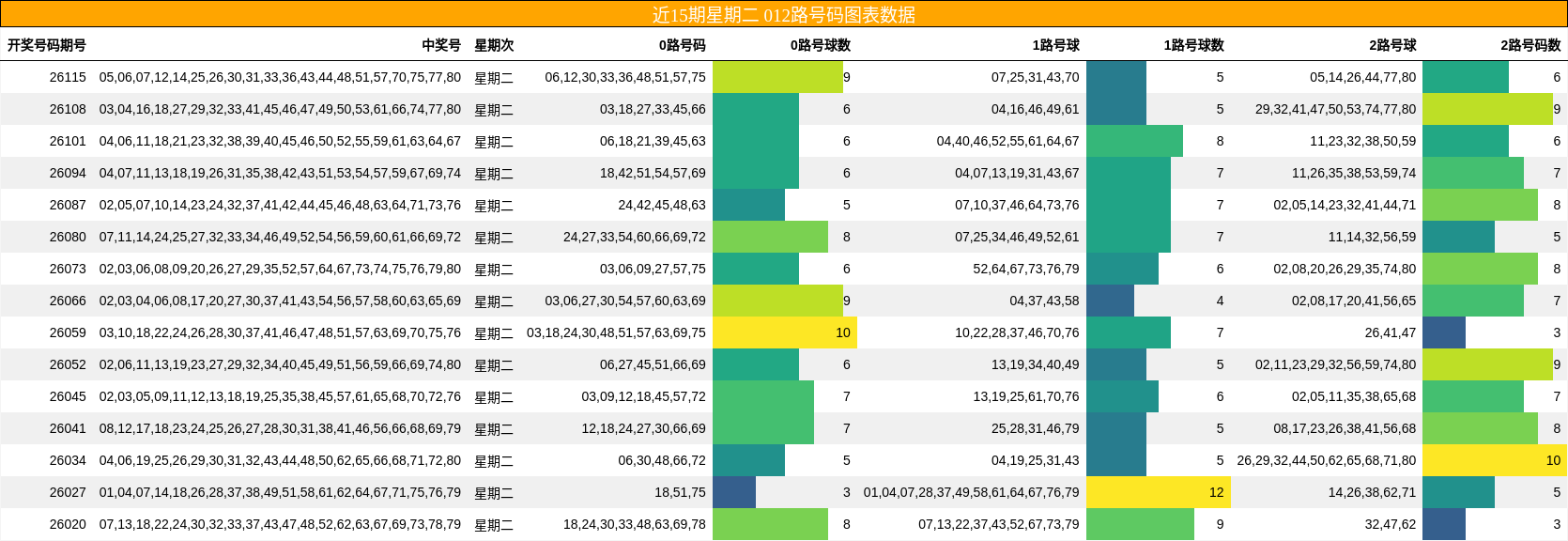Click 0路号码 cell 03,06,09,27,57,75

coord(653,269)
